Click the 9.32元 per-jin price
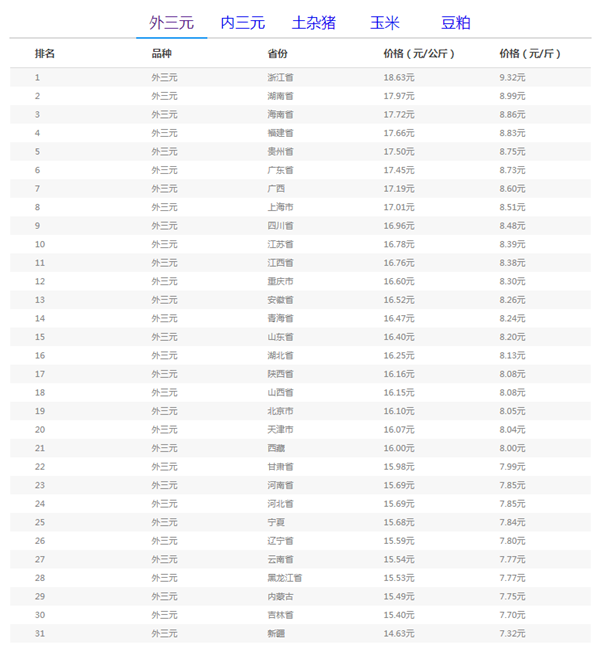This screenshot has height=658, width=600. pyautogui.click(x=512, y=77)
